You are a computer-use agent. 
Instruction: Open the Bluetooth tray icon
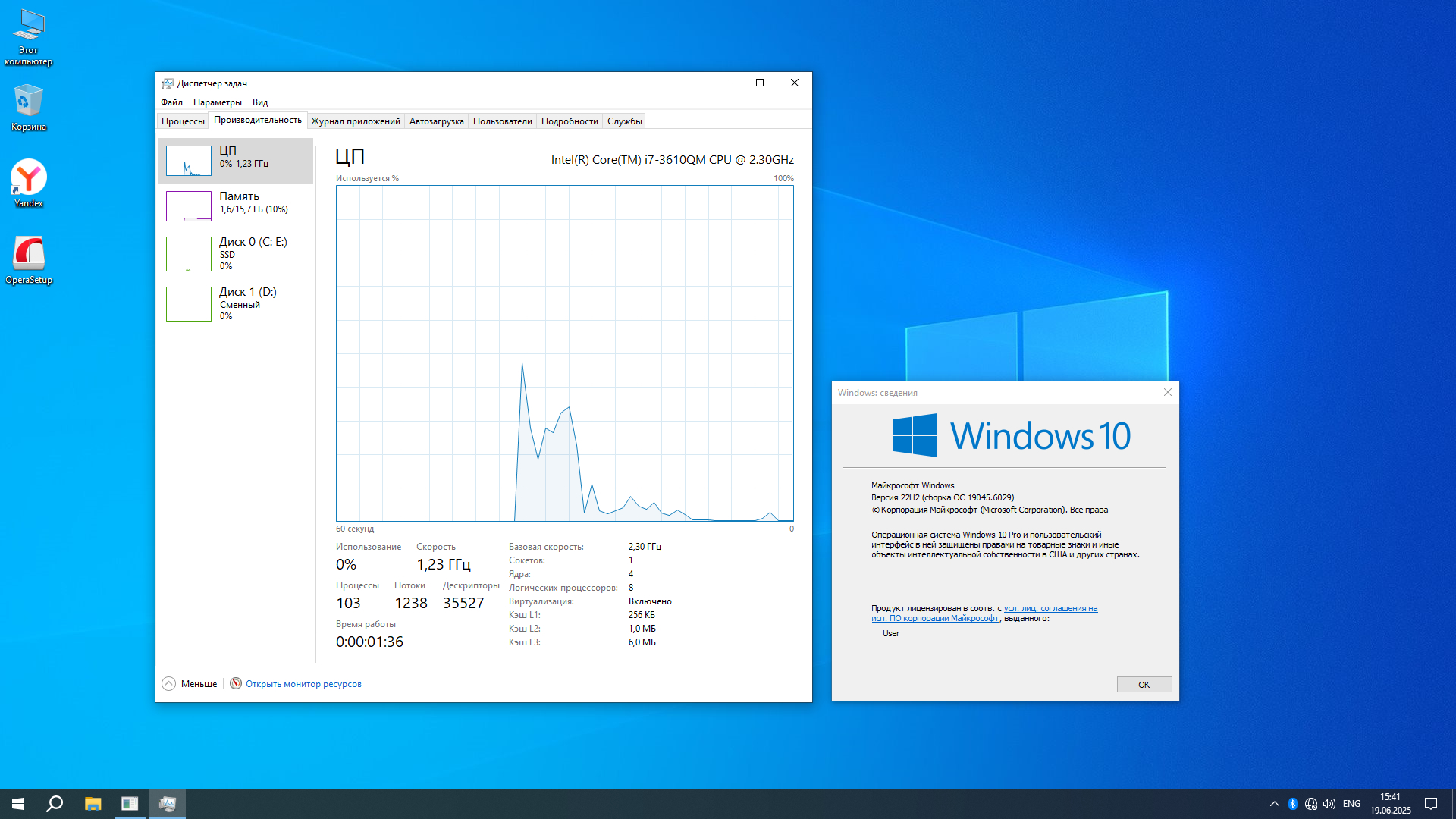point(1293,804)
